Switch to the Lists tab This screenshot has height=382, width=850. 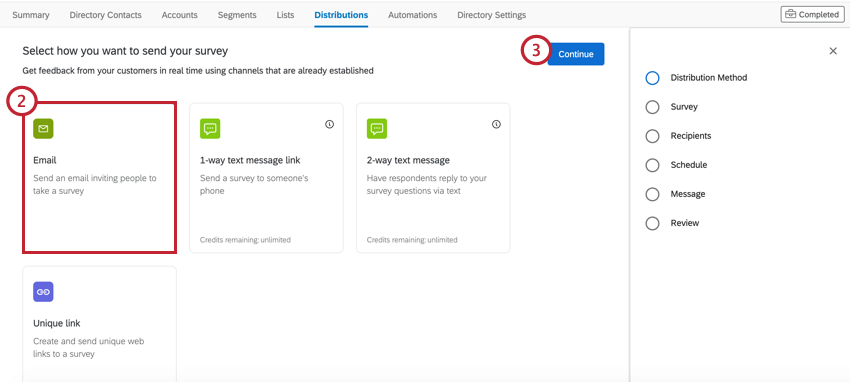click(285, 15)
